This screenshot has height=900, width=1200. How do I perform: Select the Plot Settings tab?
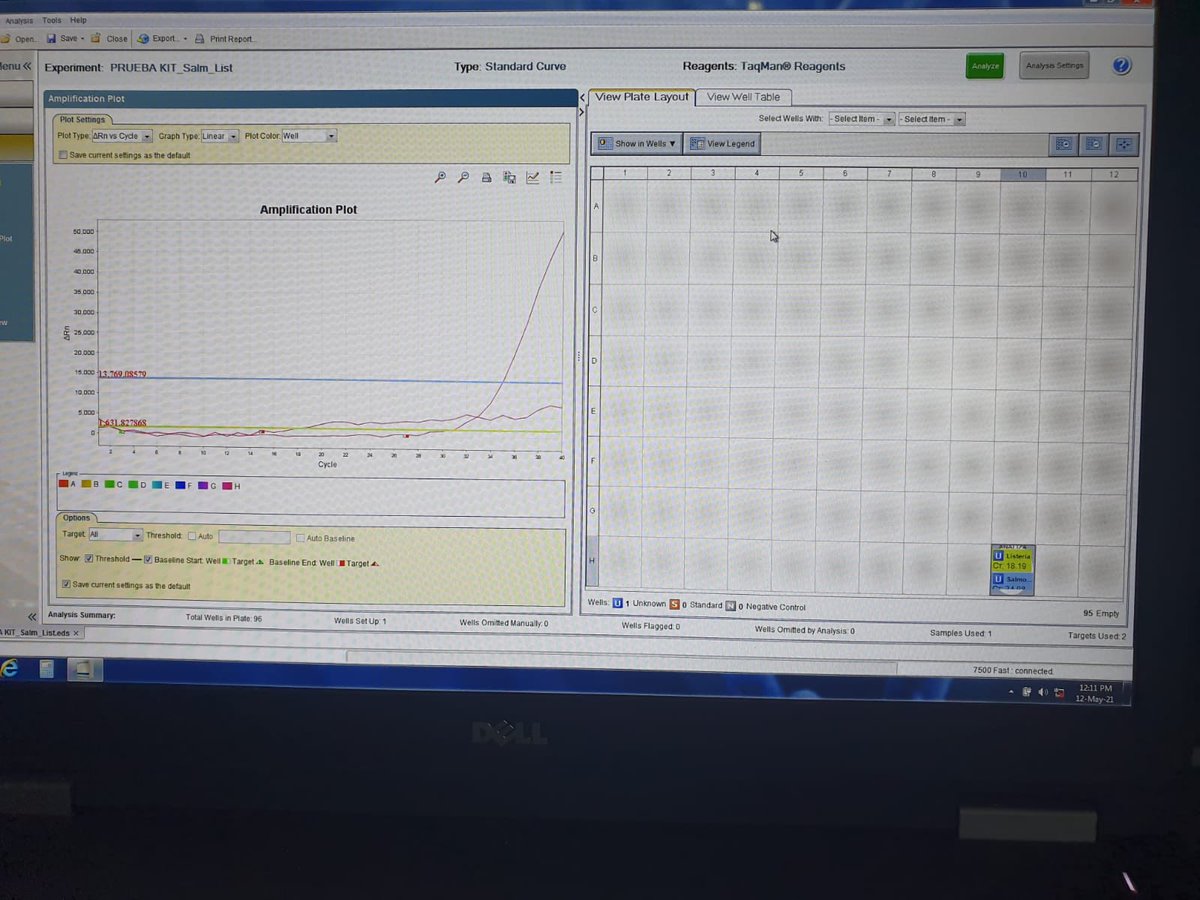tap(82, 120)
